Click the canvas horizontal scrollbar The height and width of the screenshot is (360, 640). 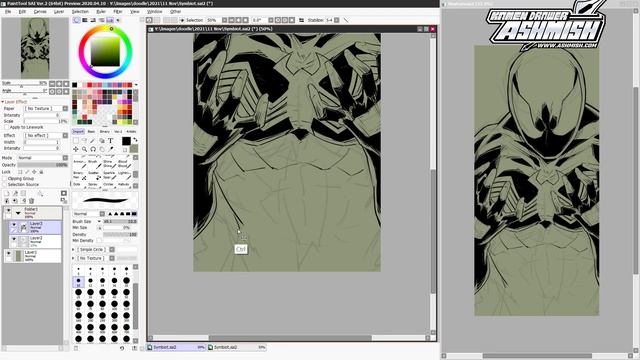(290, 338)
